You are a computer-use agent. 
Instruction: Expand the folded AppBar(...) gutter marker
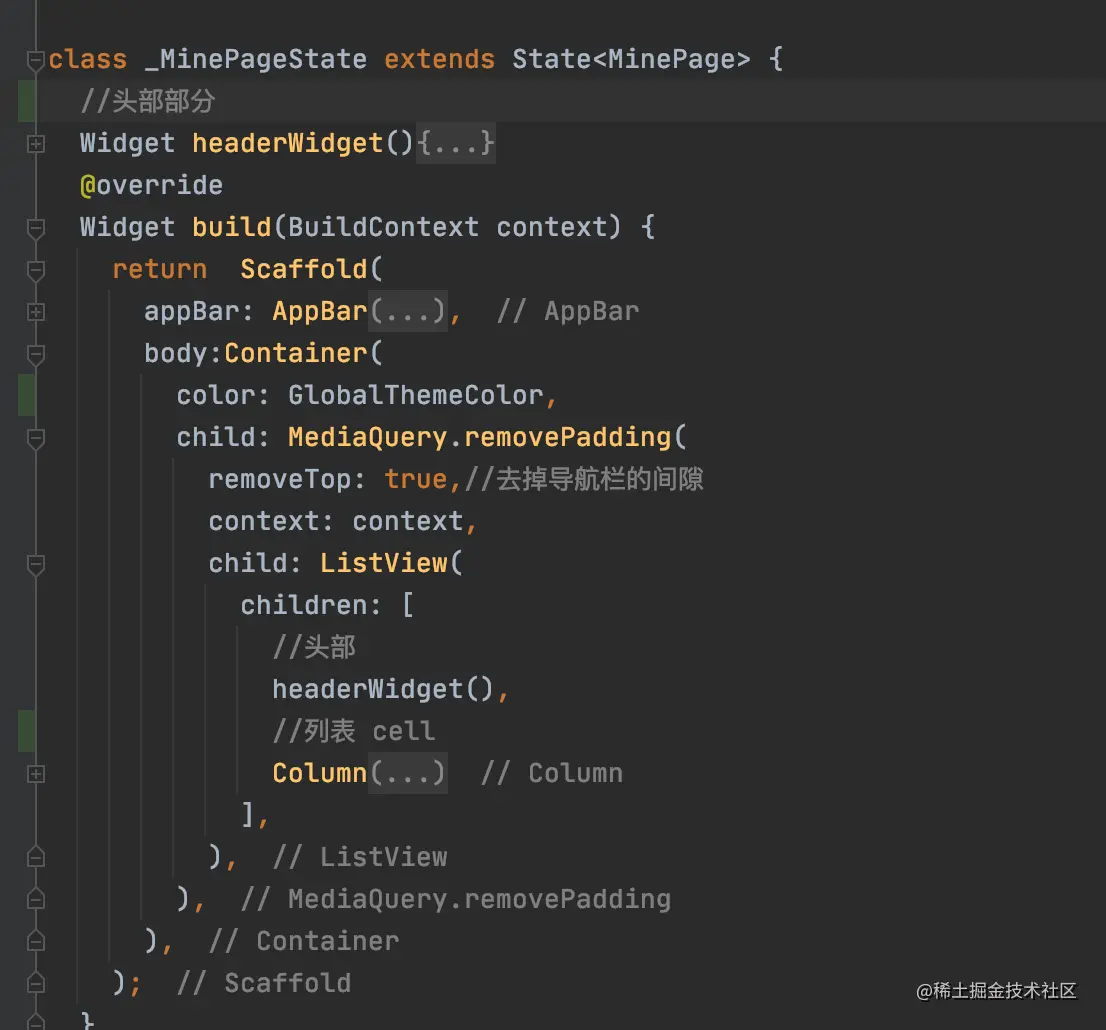35,312
